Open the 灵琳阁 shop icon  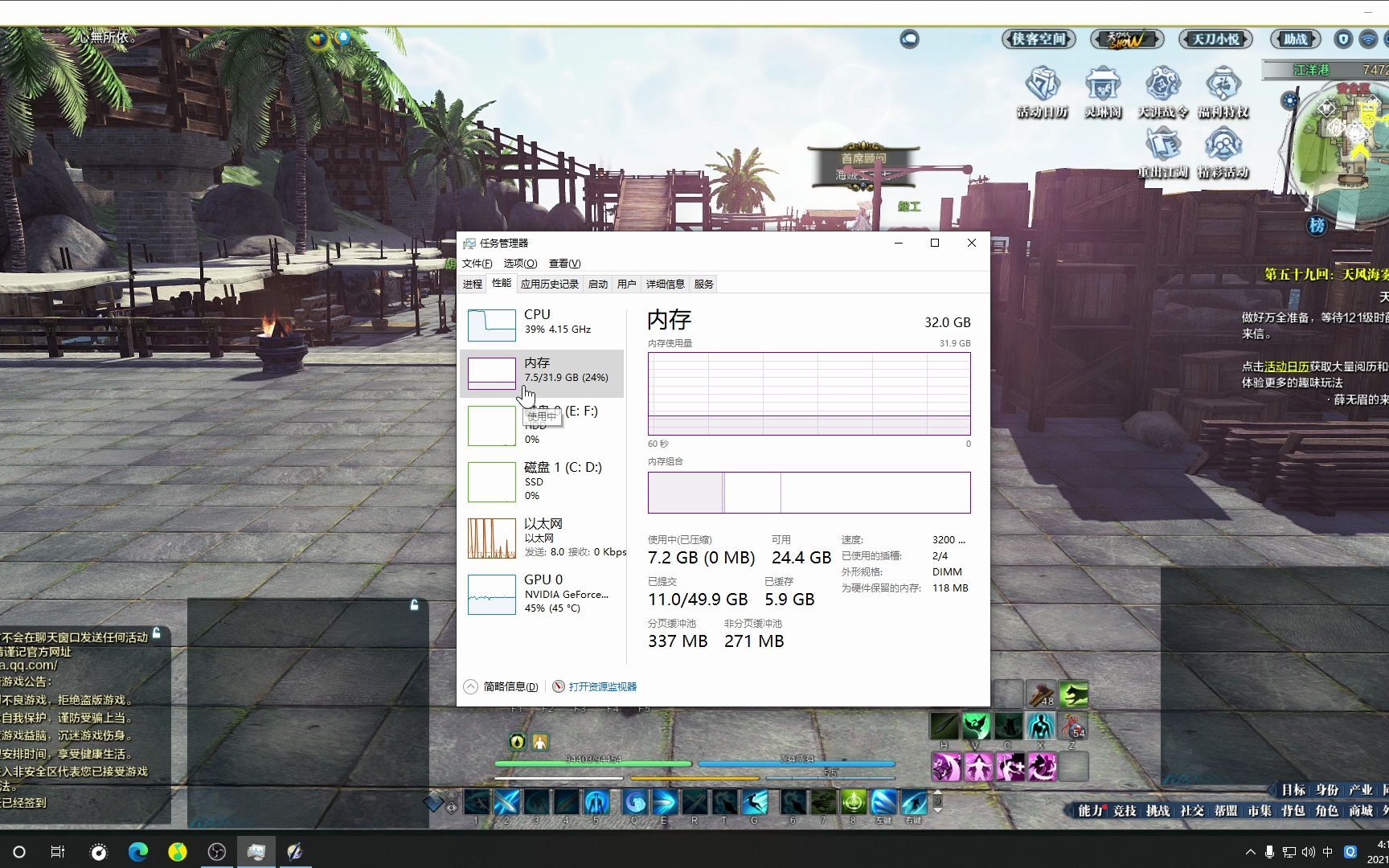(x=1103, y=92)
